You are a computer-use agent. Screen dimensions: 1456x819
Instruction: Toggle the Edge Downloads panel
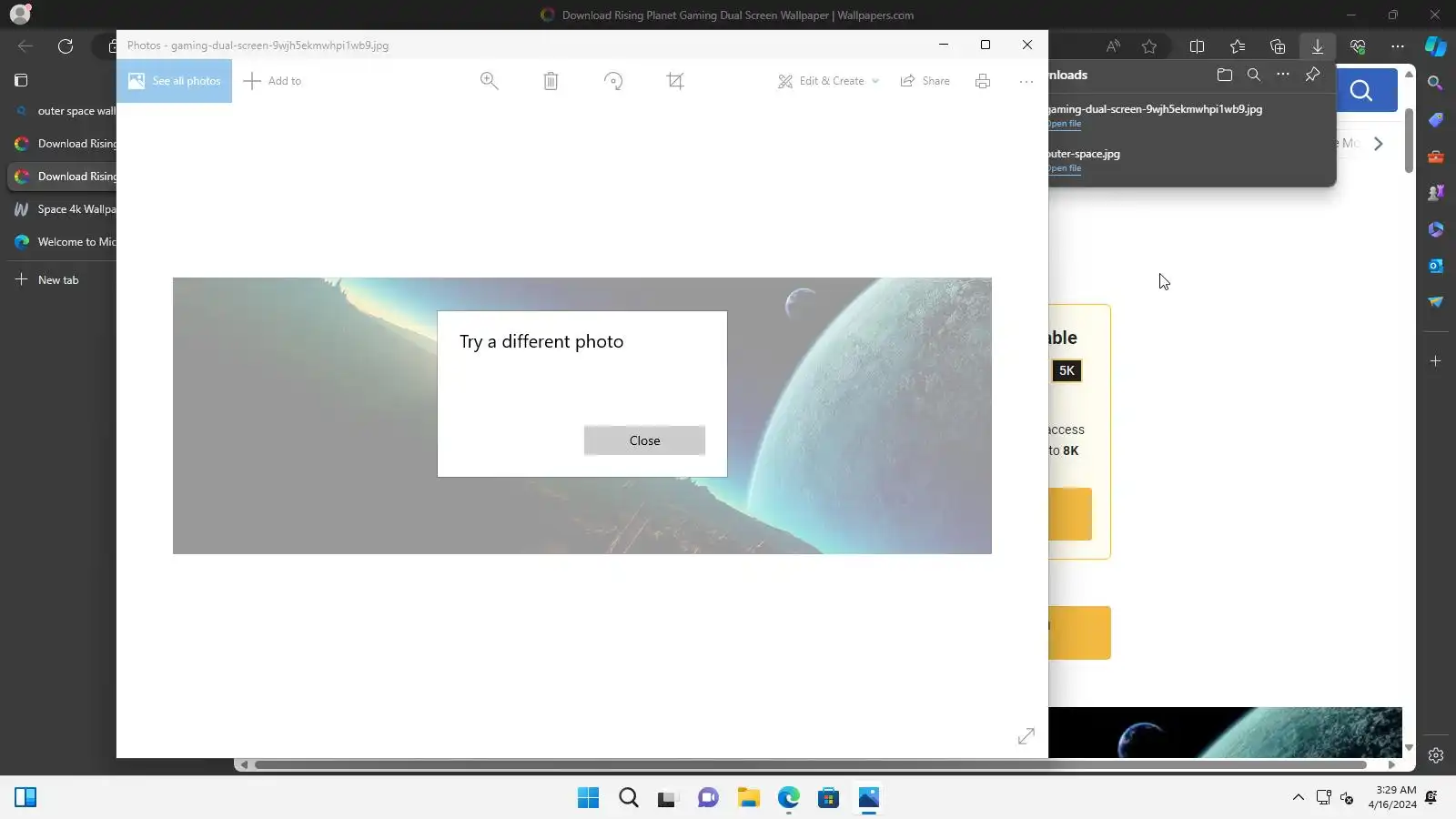(x=1318, y=46)
